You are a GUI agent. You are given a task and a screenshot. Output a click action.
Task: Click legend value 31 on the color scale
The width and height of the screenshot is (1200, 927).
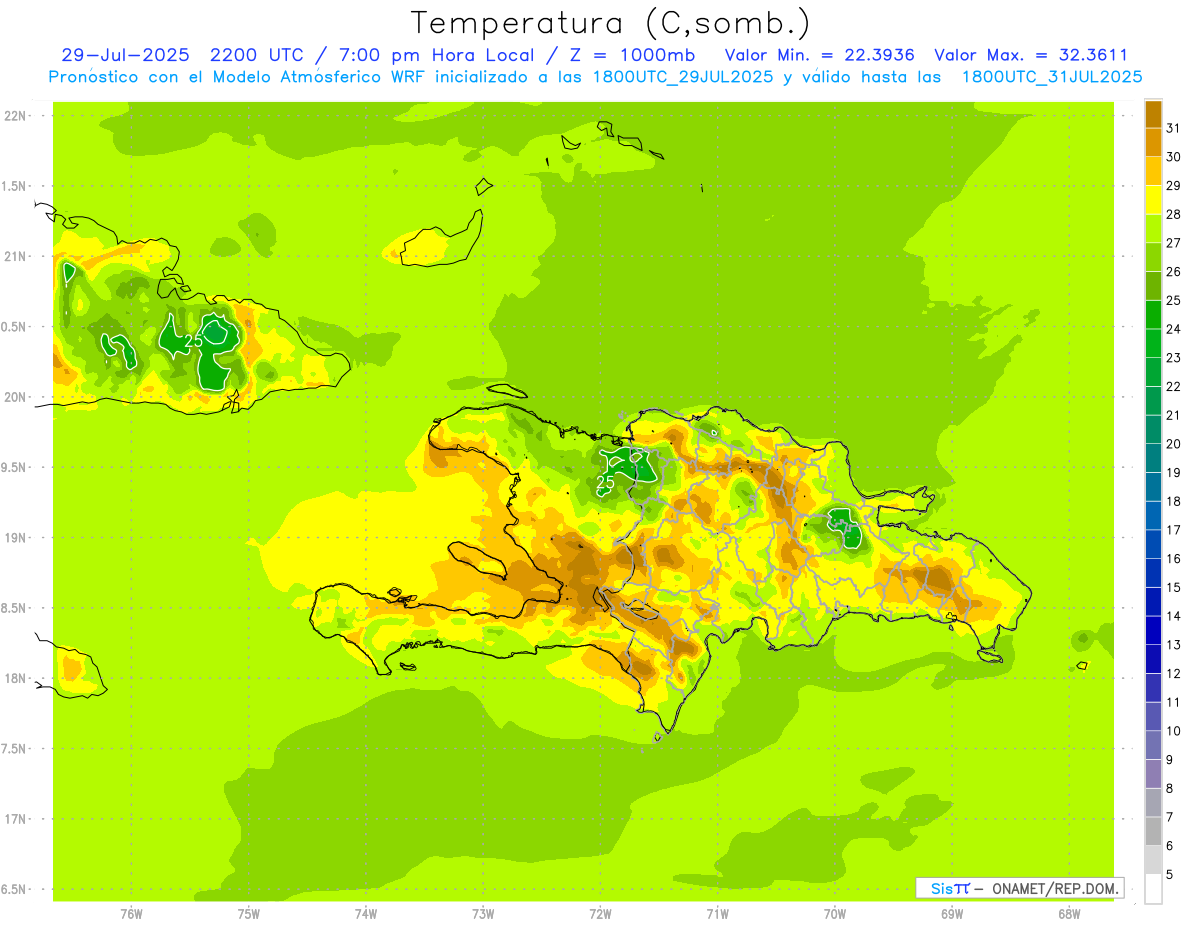tap(1174, 128)
